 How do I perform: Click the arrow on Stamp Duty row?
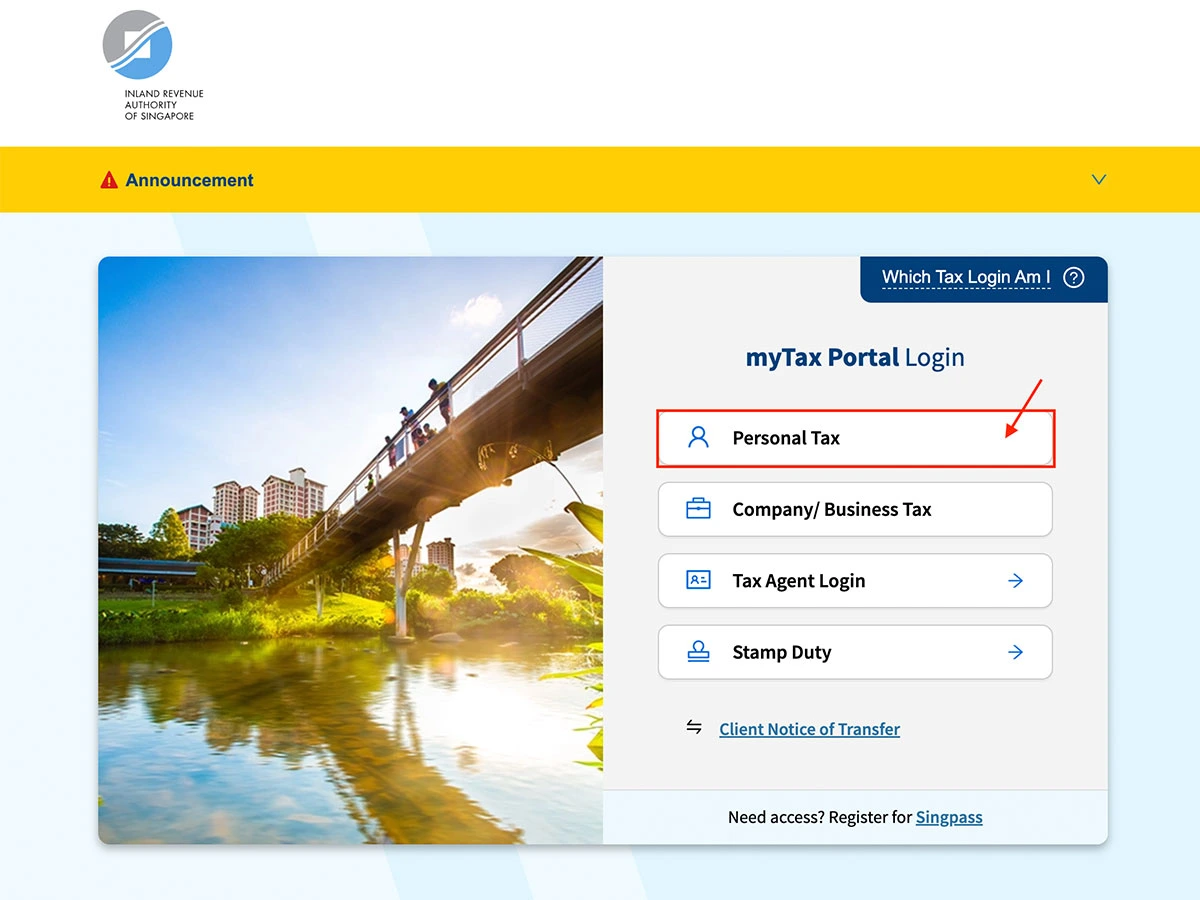1016,652
